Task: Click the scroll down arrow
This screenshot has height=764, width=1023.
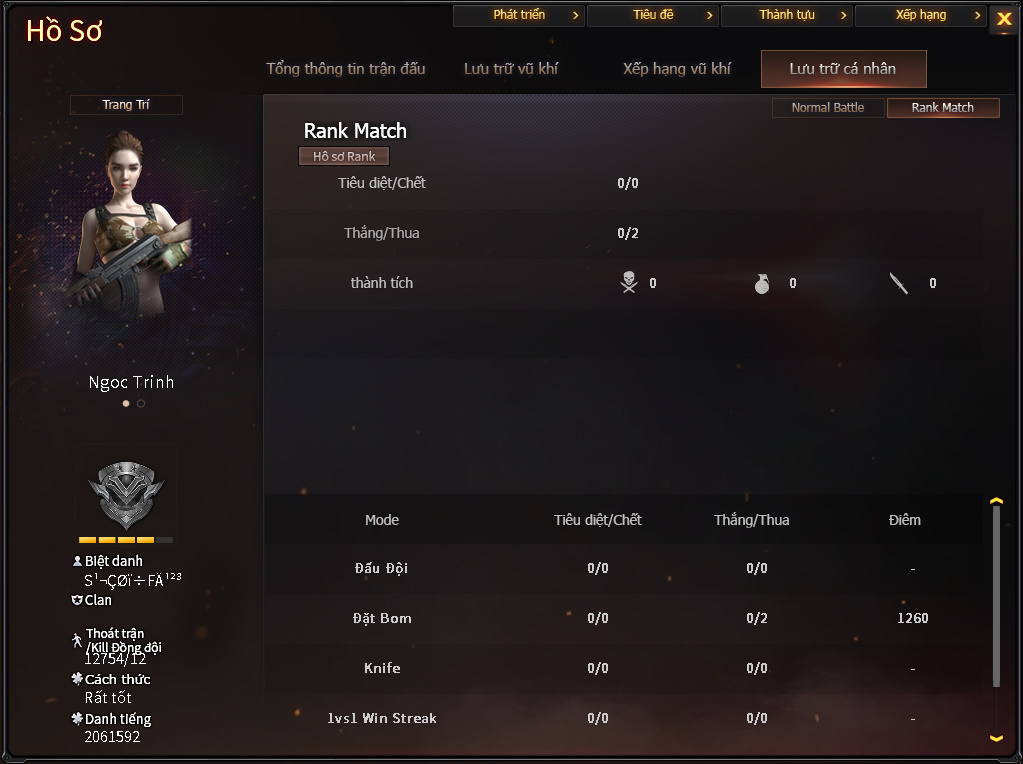Action: click(x=996, y=739)
